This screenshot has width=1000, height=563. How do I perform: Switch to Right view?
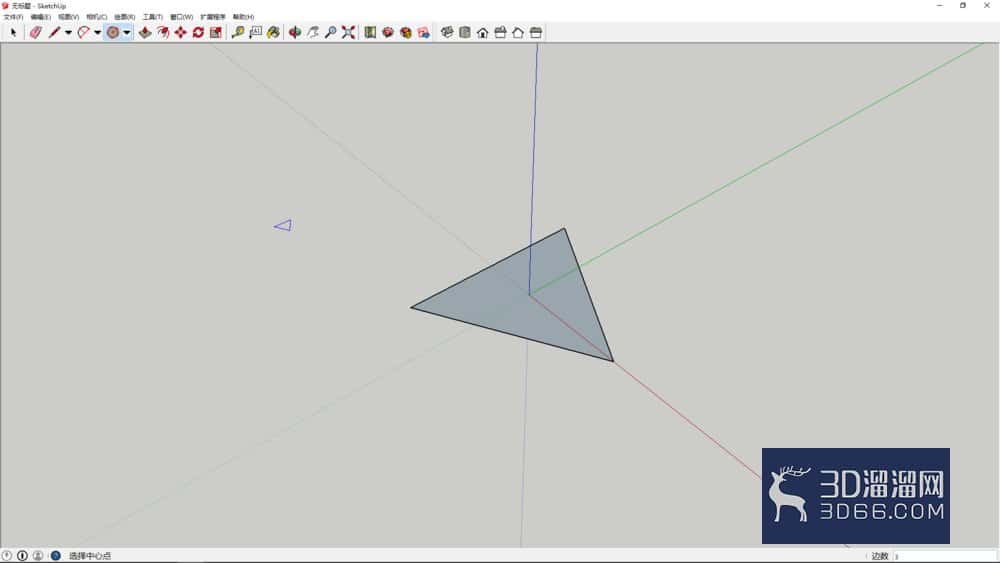pos(501,33)
